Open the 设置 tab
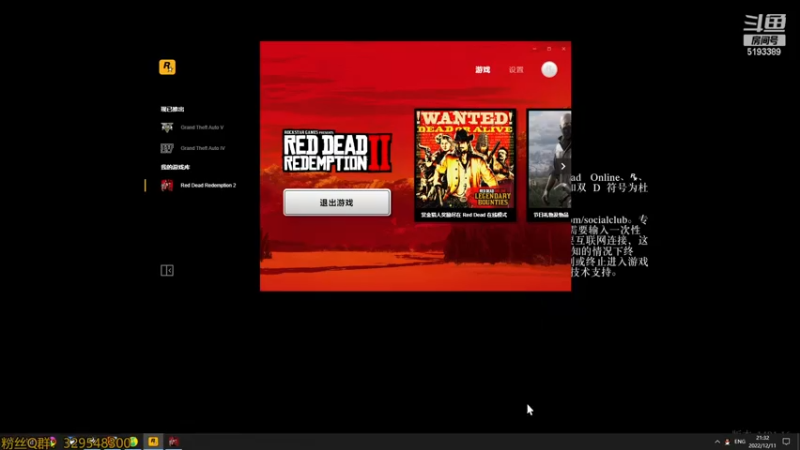The height and width of the screenshot is (450, 800). [516, 69]
